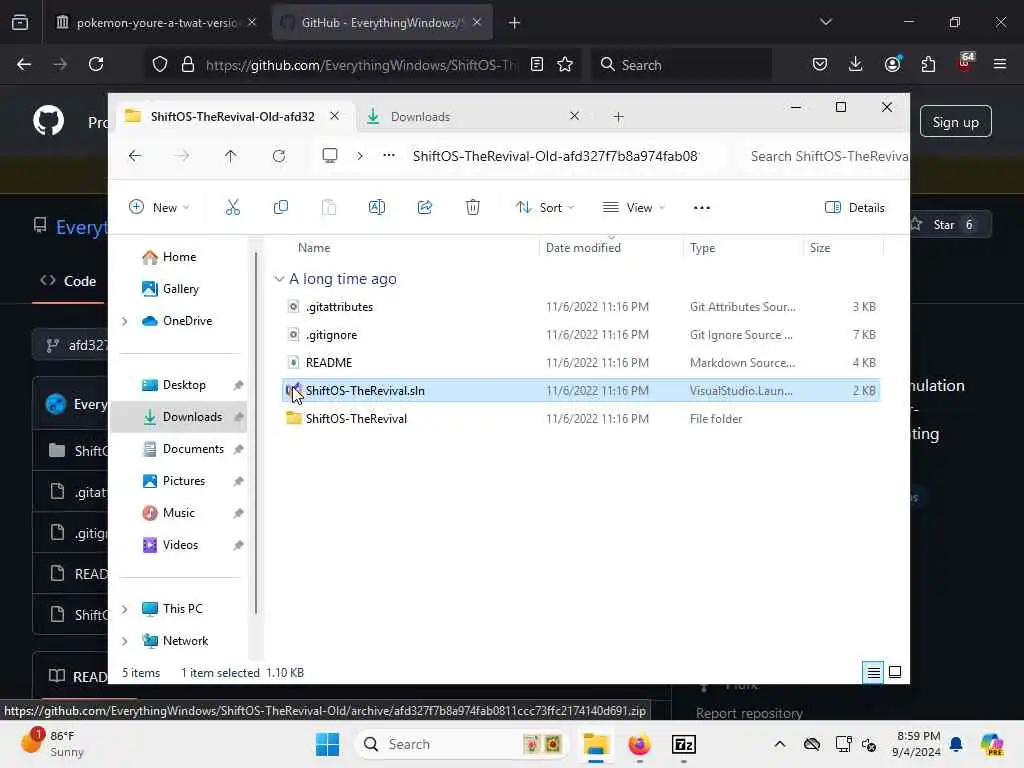Click the Firefox Search box

click(681, 65)
